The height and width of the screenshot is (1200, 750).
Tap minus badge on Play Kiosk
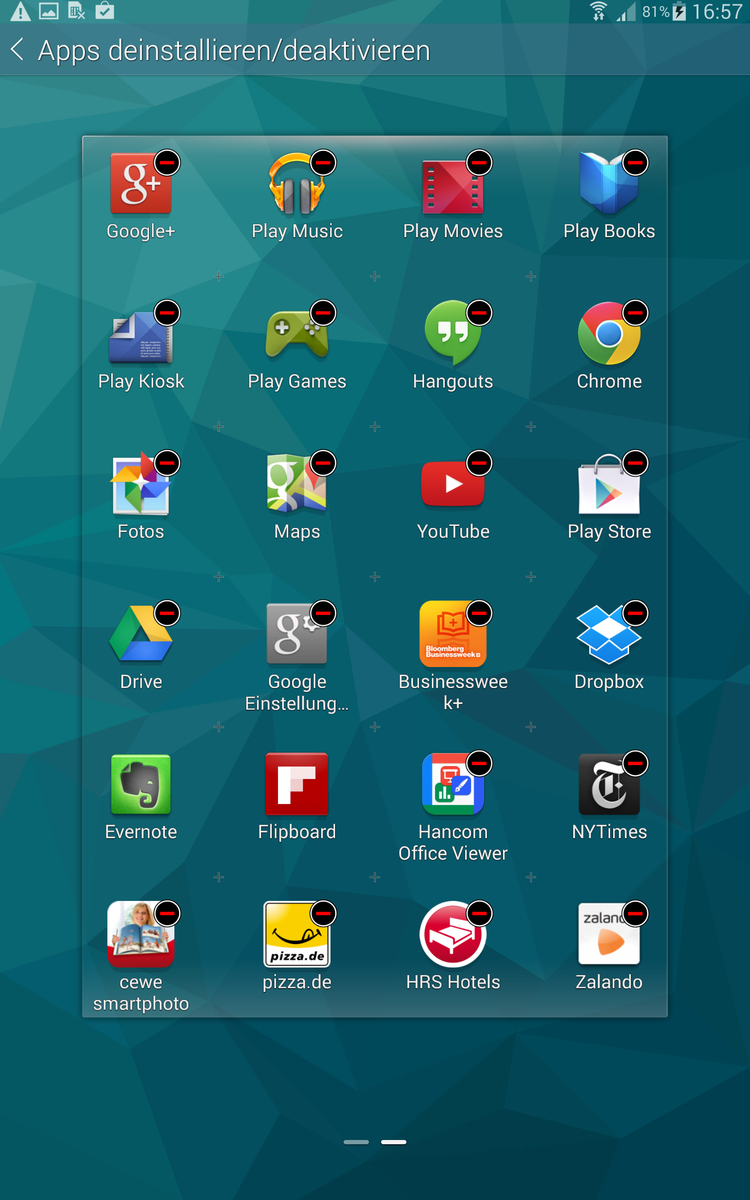tap(167, 312)
